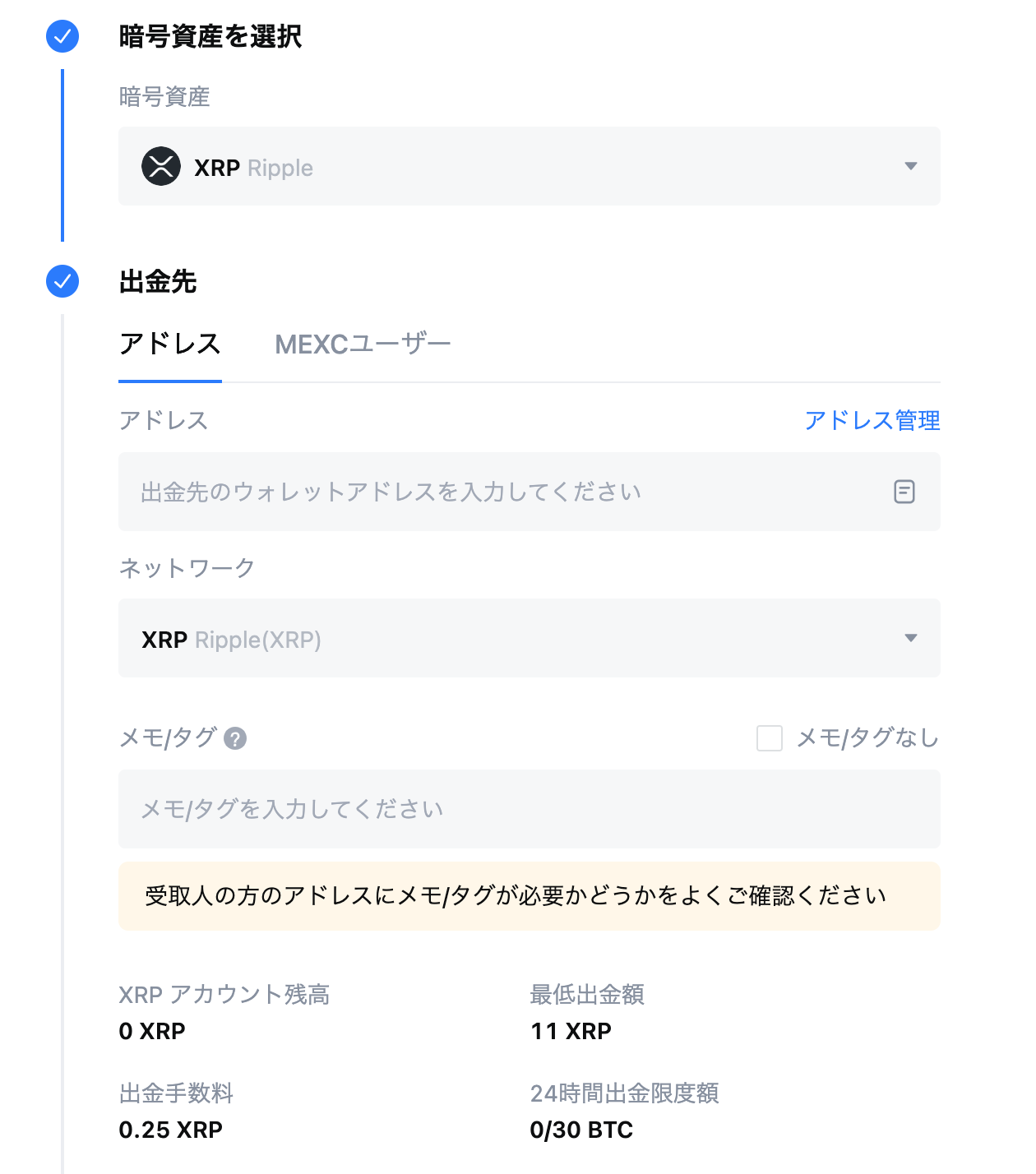Click the blue checkmark next to 暗号資産を選択
Viewport: 1036px width, 1174px height.
click(x=61, y=36)
